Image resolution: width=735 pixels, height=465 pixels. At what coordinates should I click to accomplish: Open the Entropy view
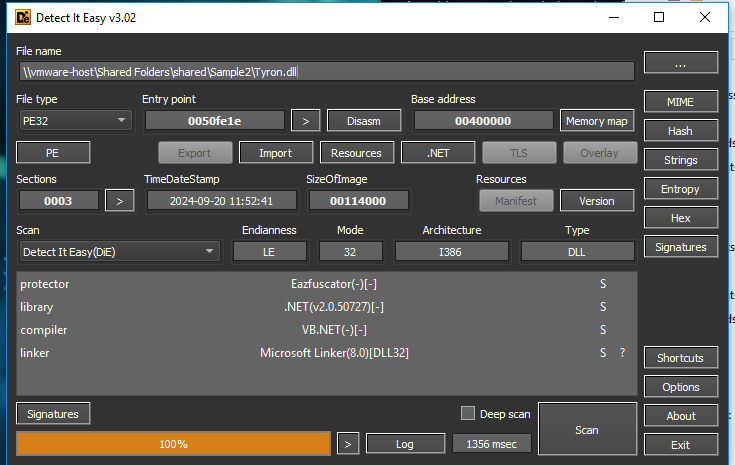[681, 189]
